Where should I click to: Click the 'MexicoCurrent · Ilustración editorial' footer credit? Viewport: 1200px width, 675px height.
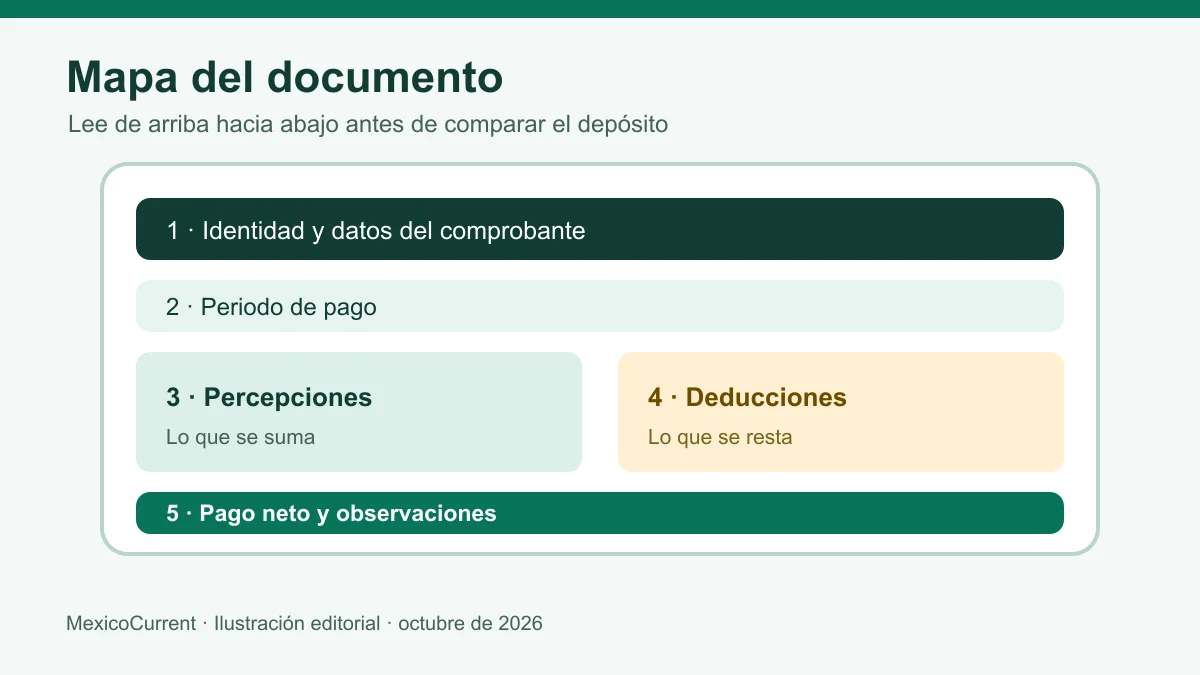pos(304,623)
